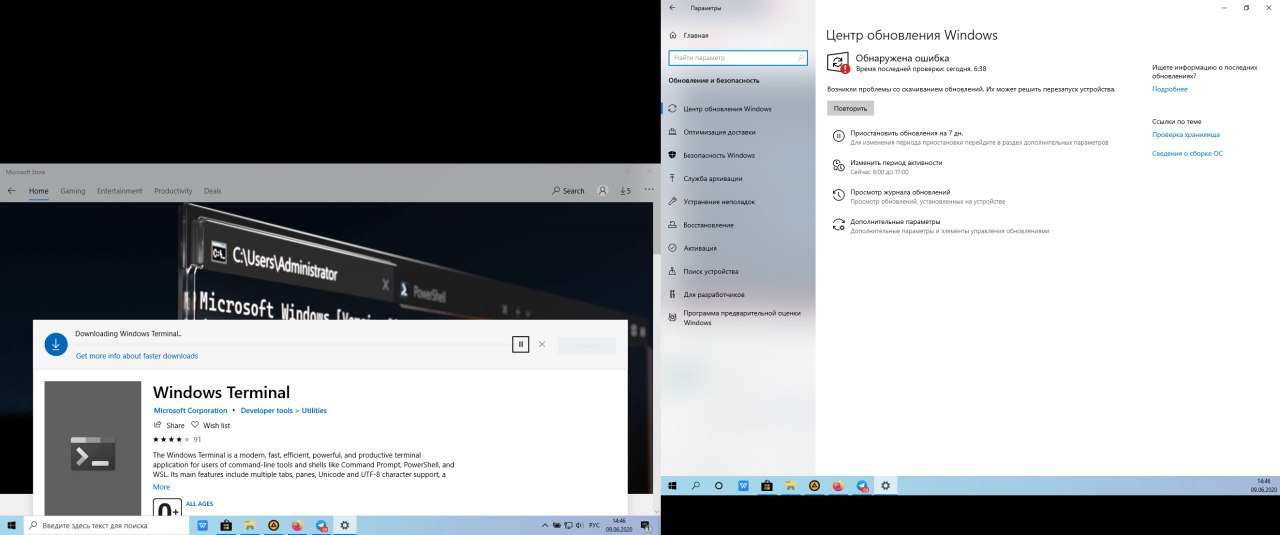Click the blue download arrow circle
The width and height of the screenshot is (1280, 535).
pyautogui.click(x=56, y=344)
